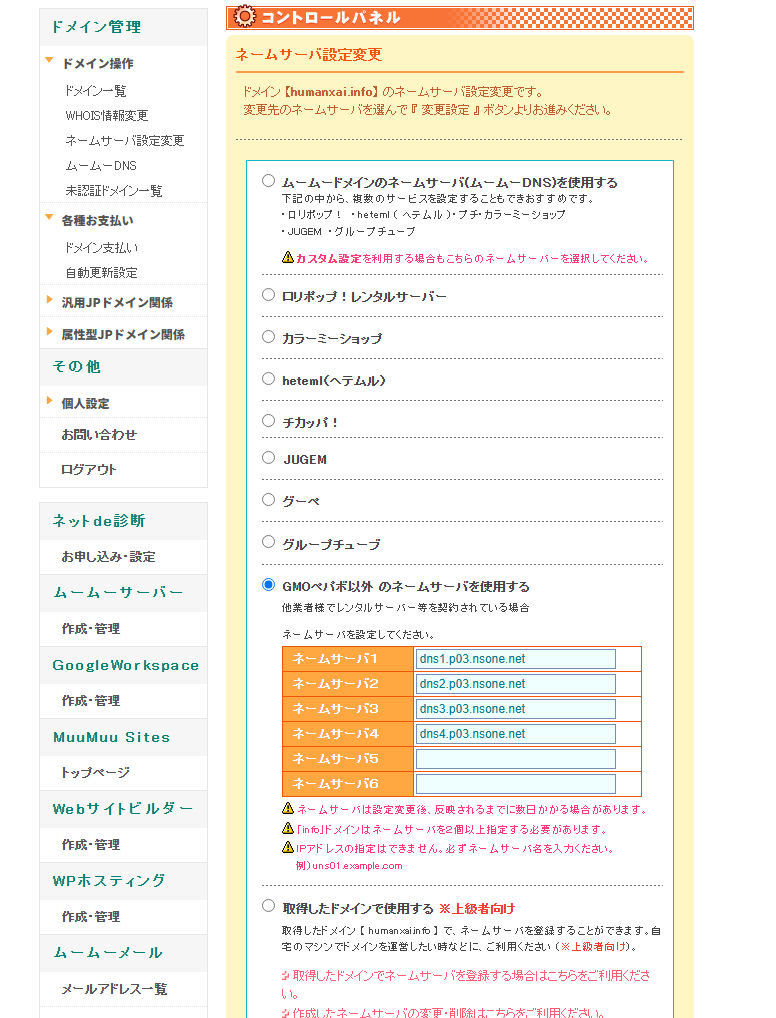Click ログアウト to log out
Screen dimensions: 776x1018
tap(89, 469)
